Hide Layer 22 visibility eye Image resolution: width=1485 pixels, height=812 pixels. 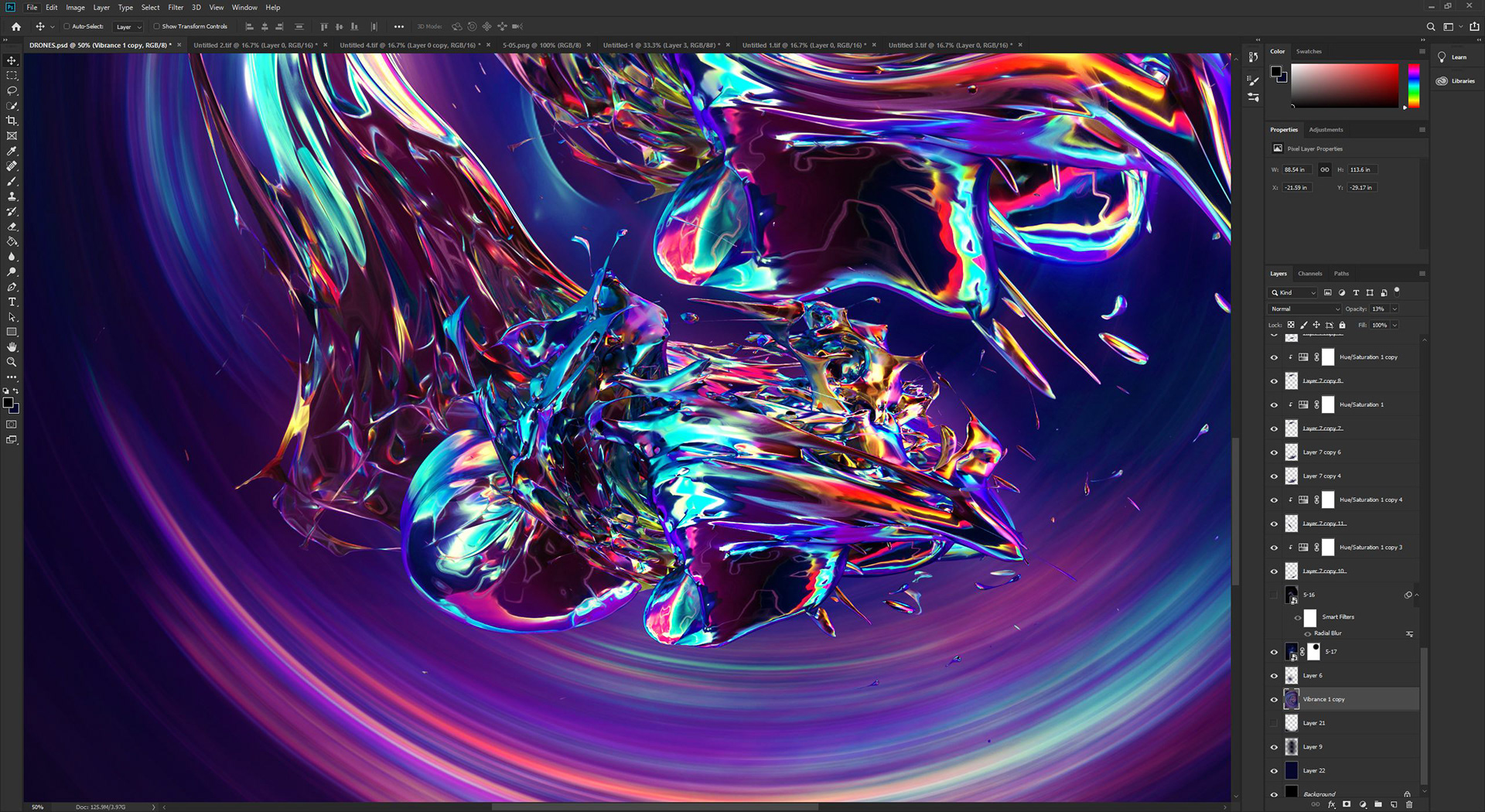pos(1274,770)
